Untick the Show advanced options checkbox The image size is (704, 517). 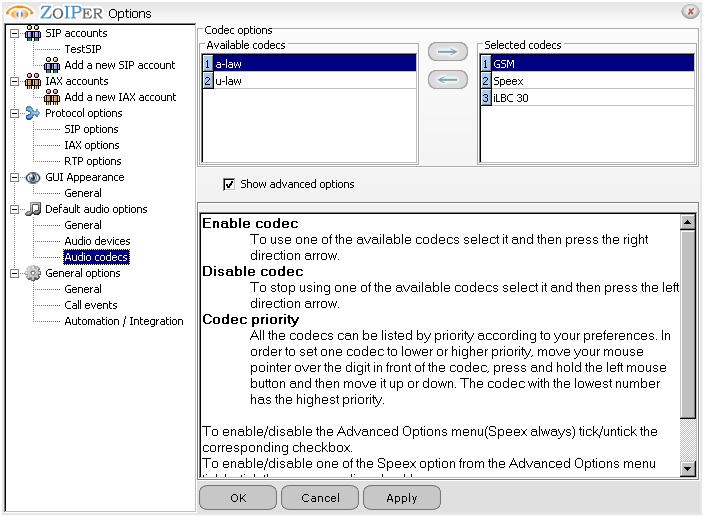tap(229, 184)
